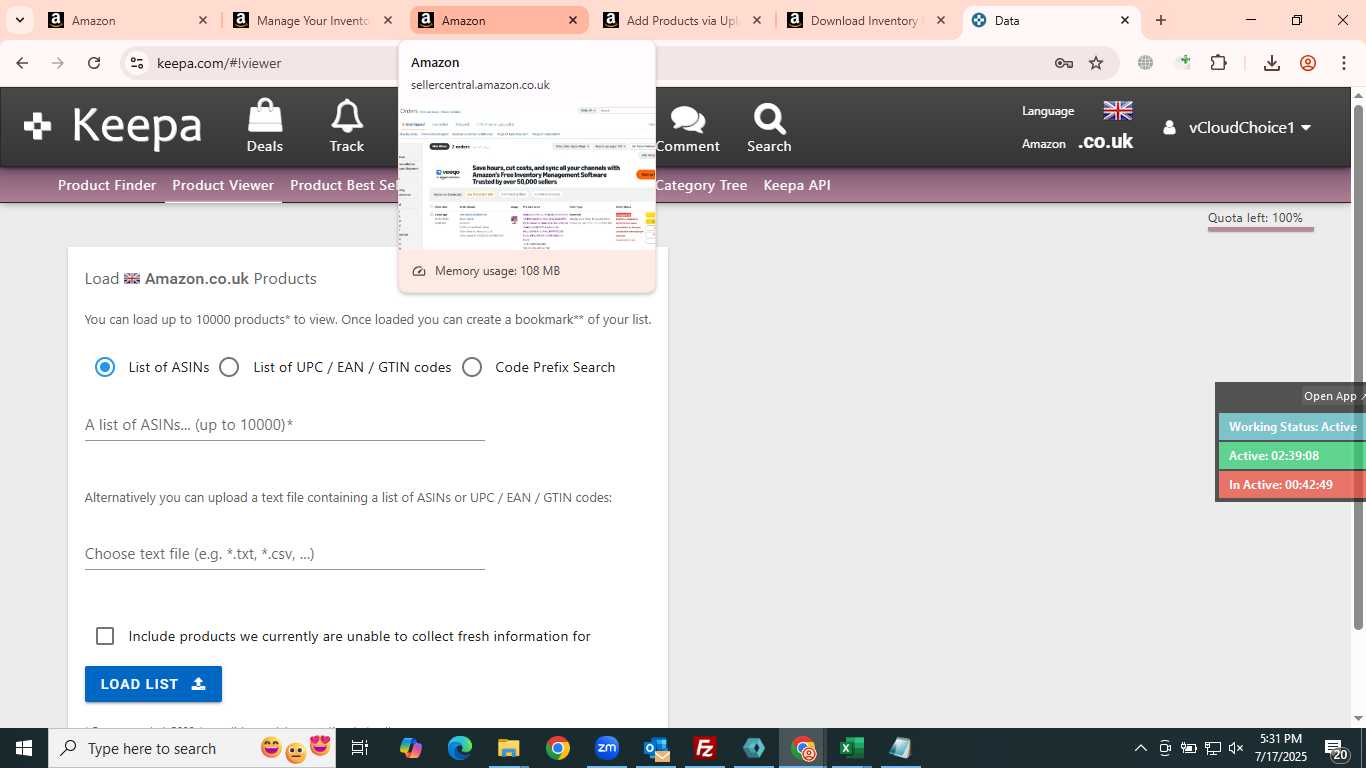The height and width of the screenshot is (768, 1366).
Task: Click the list of ASINs input field
Action: (x=285, y=425)
